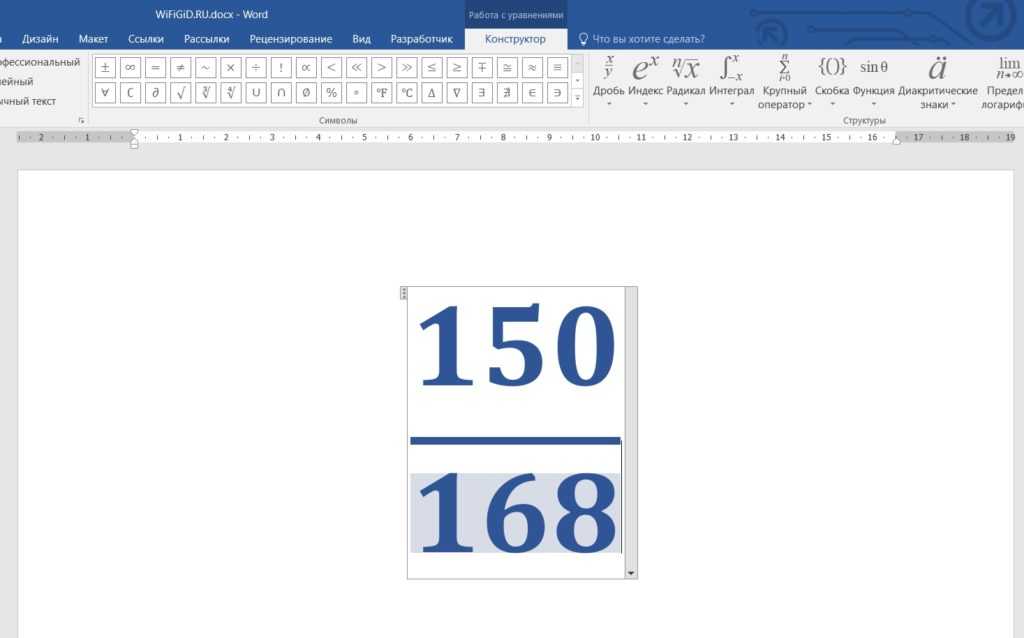Insert the identical-to triple bar symbol
The image size is (1024, 638).
(x=557, y=67)
